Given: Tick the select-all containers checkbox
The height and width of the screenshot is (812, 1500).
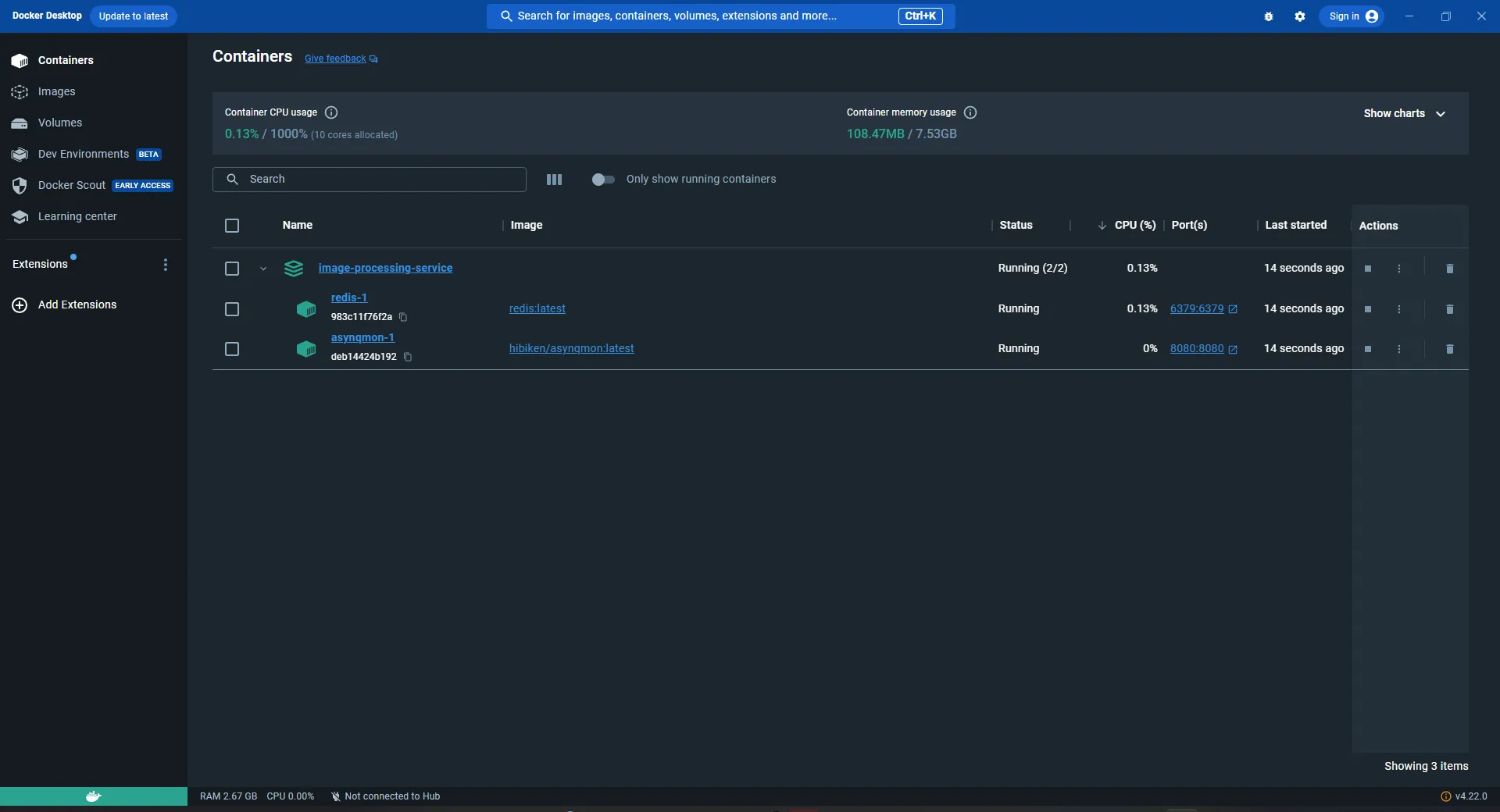Looking at the screenshot, I should (232, 226).
